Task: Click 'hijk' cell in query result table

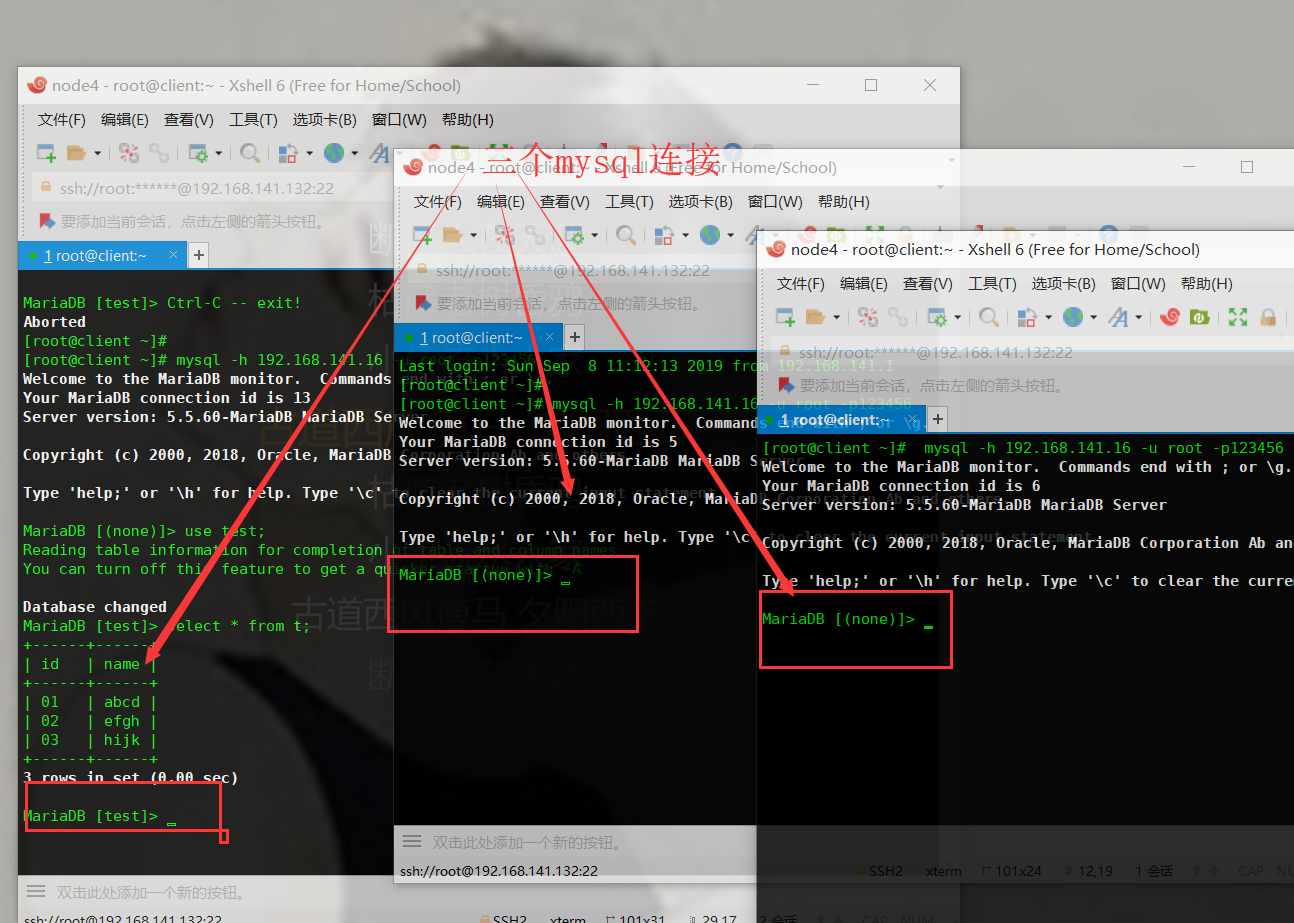Action: [122, 740]
